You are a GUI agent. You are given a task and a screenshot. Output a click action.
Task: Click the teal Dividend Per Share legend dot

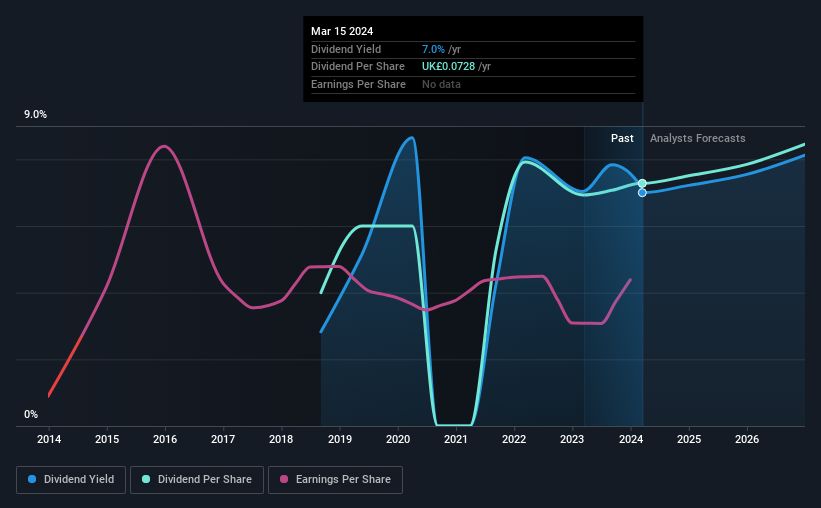(146, 479)
